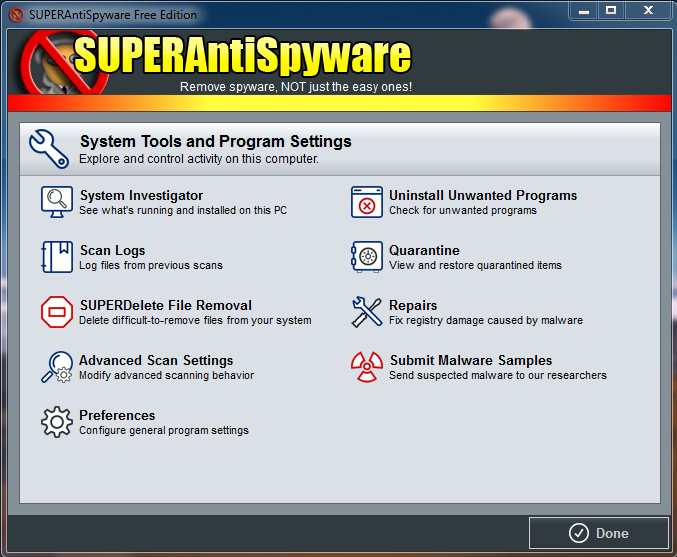Open the Repairs title link

[x=413, y=305]
